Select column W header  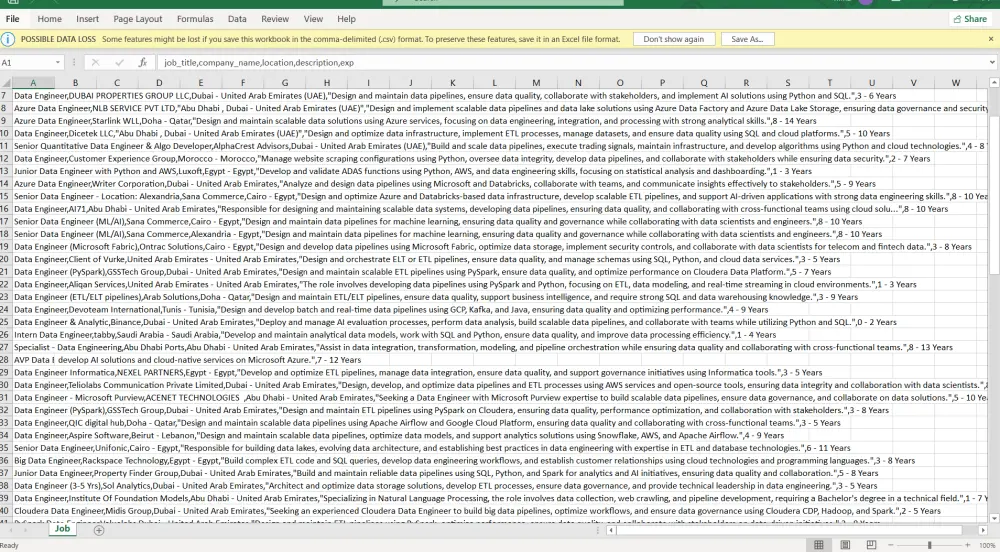[x=955, y=83]
